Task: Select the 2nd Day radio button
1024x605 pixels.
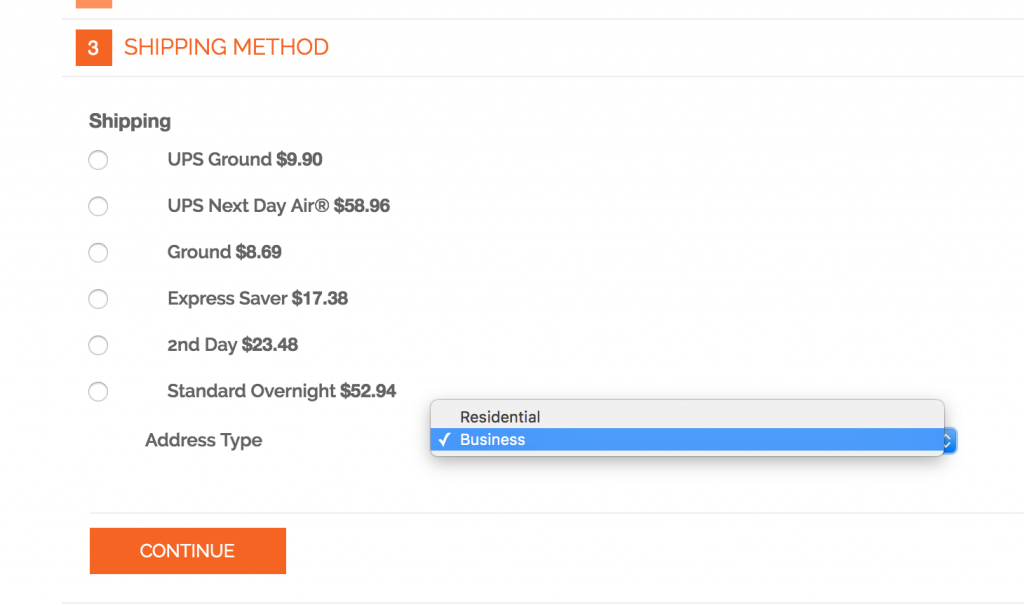Action: (98, 345)
